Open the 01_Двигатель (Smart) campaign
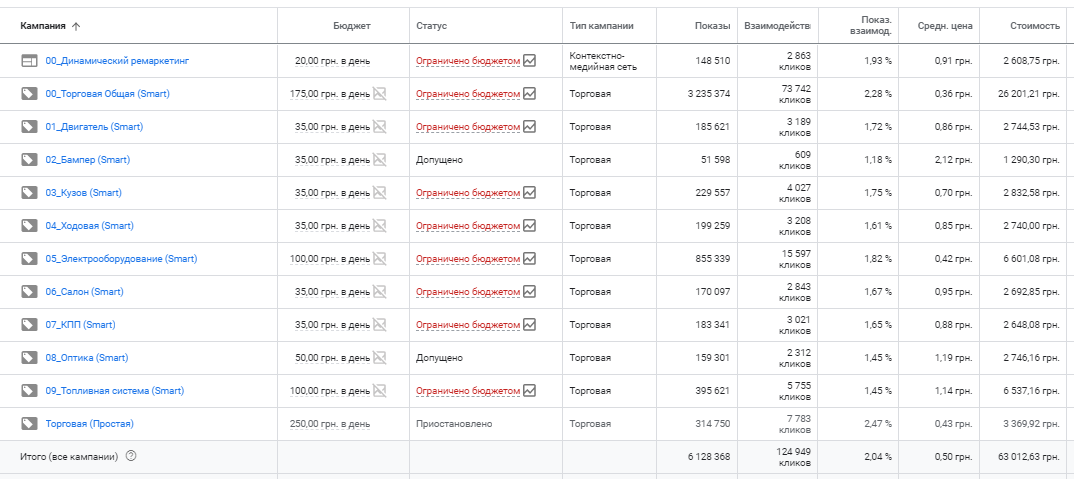Image resolution: width=1074 pixels, height=479 pixels. 95,127
